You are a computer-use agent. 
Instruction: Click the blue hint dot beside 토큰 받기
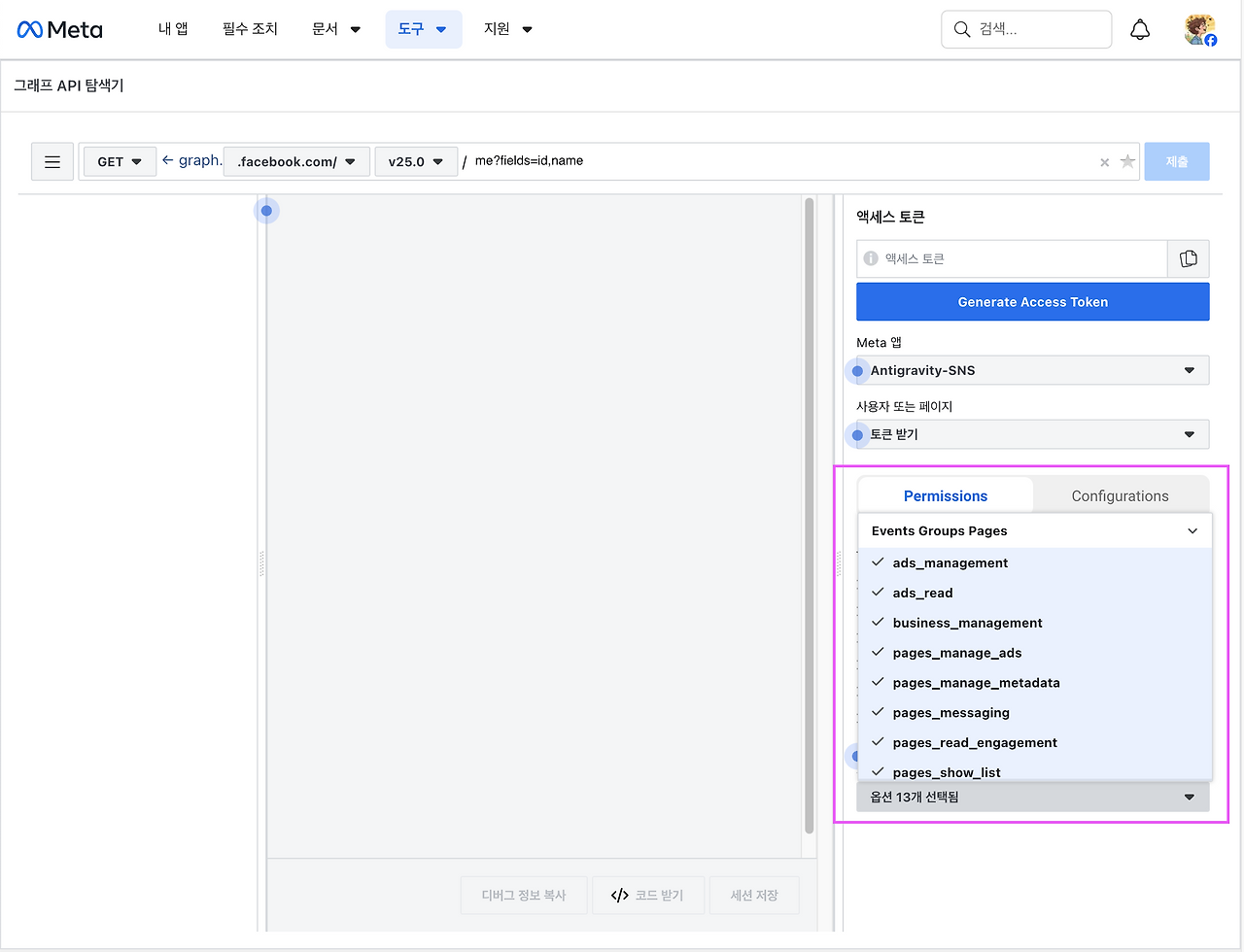point(857,435)
